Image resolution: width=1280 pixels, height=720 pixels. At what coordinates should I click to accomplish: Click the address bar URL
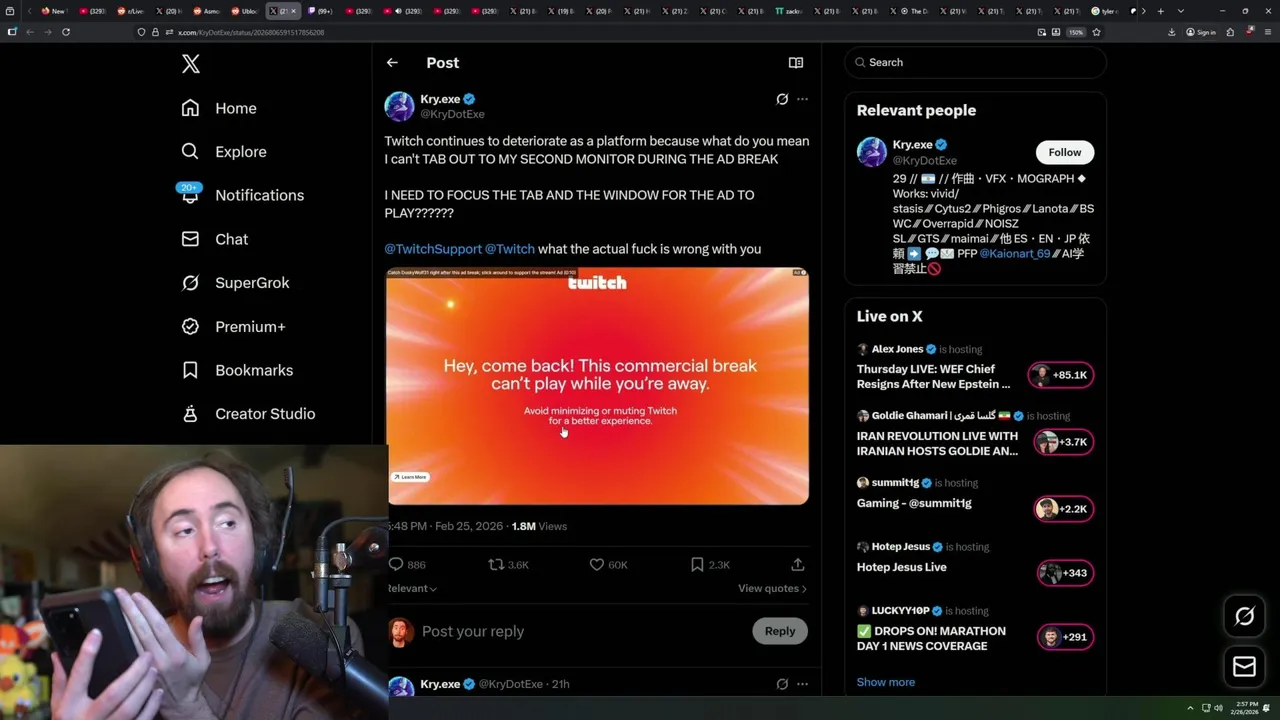[x=251, y=32]
